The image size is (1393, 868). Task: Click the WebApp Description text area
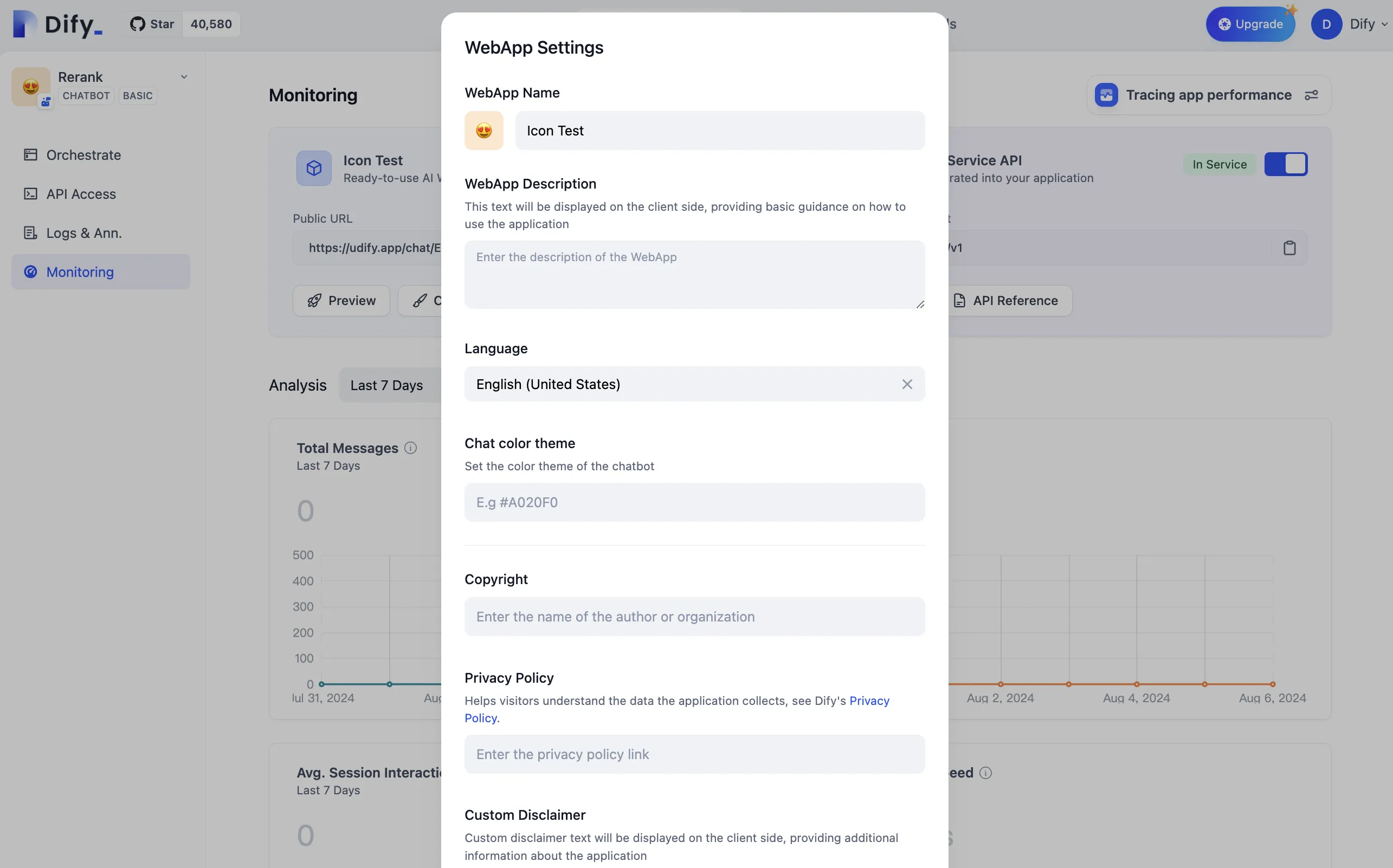[694, 274]
